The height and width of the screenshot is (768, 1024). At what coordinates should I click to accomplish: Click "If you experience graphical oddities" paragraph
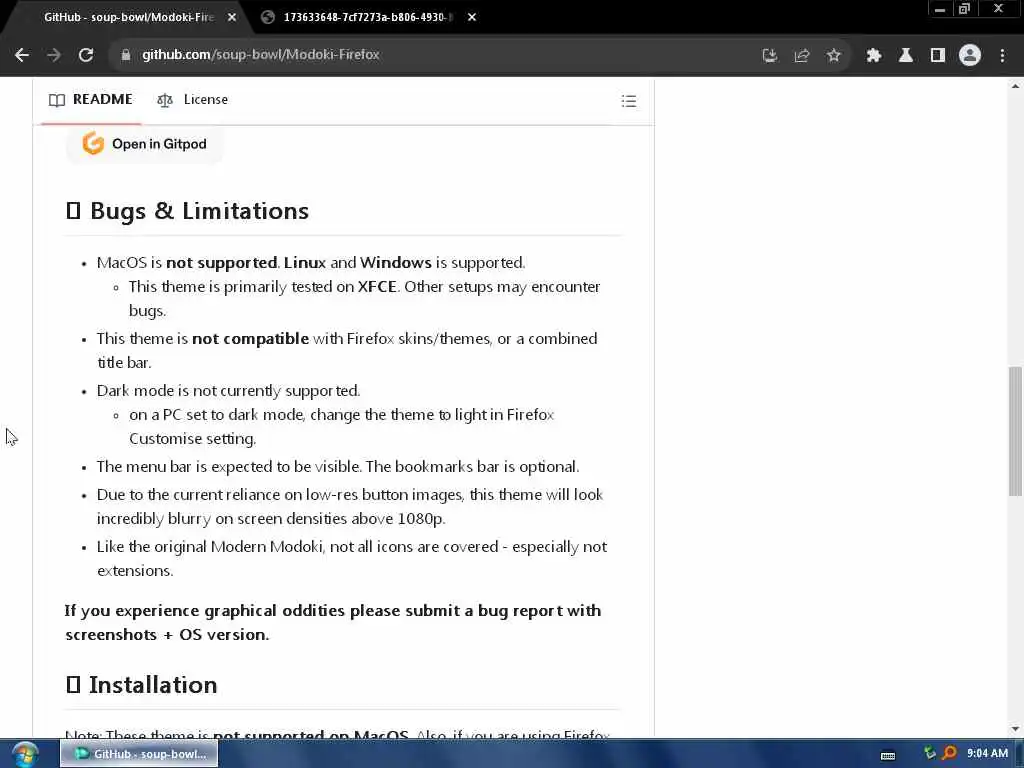[x=332, y=622]
